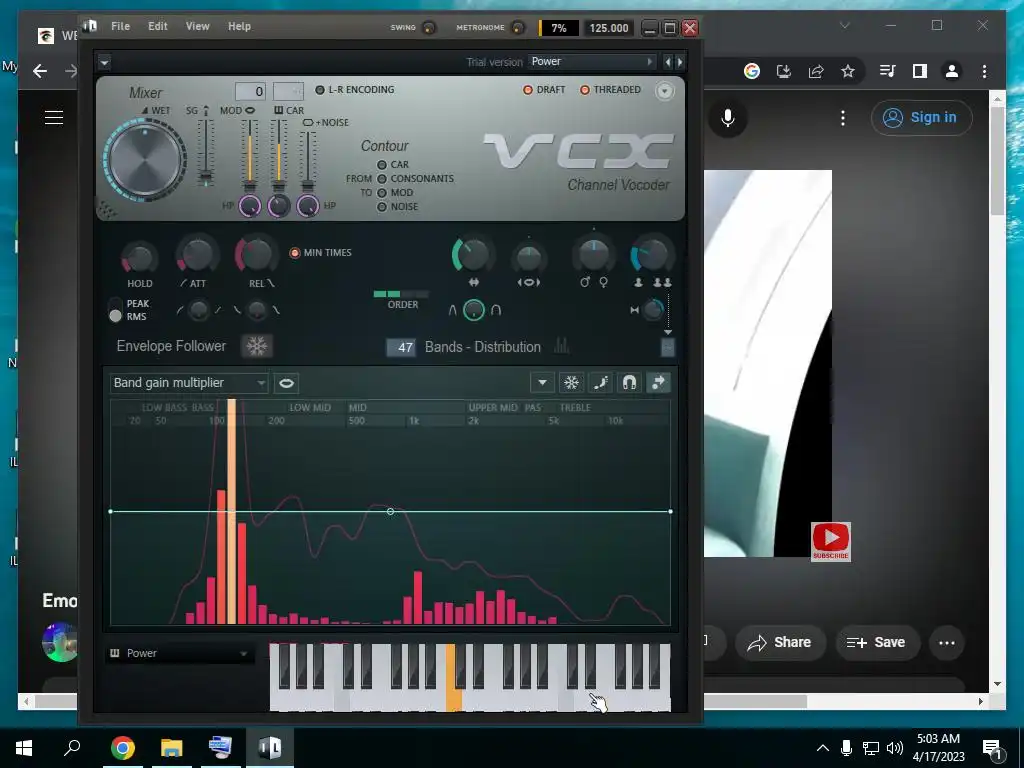Toggle THREADED processing
Image resolution: width=1024 pixels, height=768 pixels.
point(585,90)
